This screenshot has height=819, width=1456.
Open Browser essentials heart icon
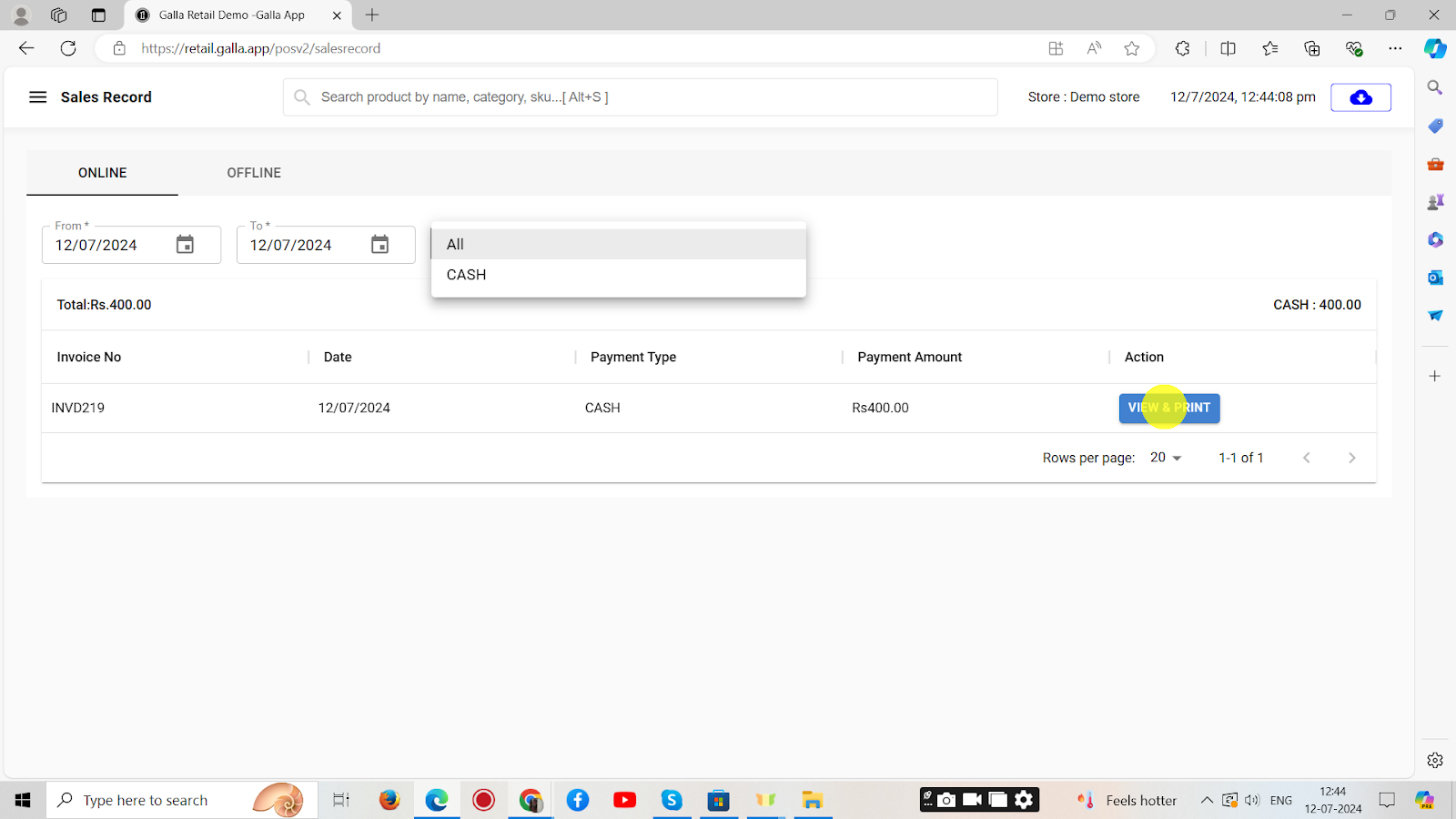click(1354, 48)
